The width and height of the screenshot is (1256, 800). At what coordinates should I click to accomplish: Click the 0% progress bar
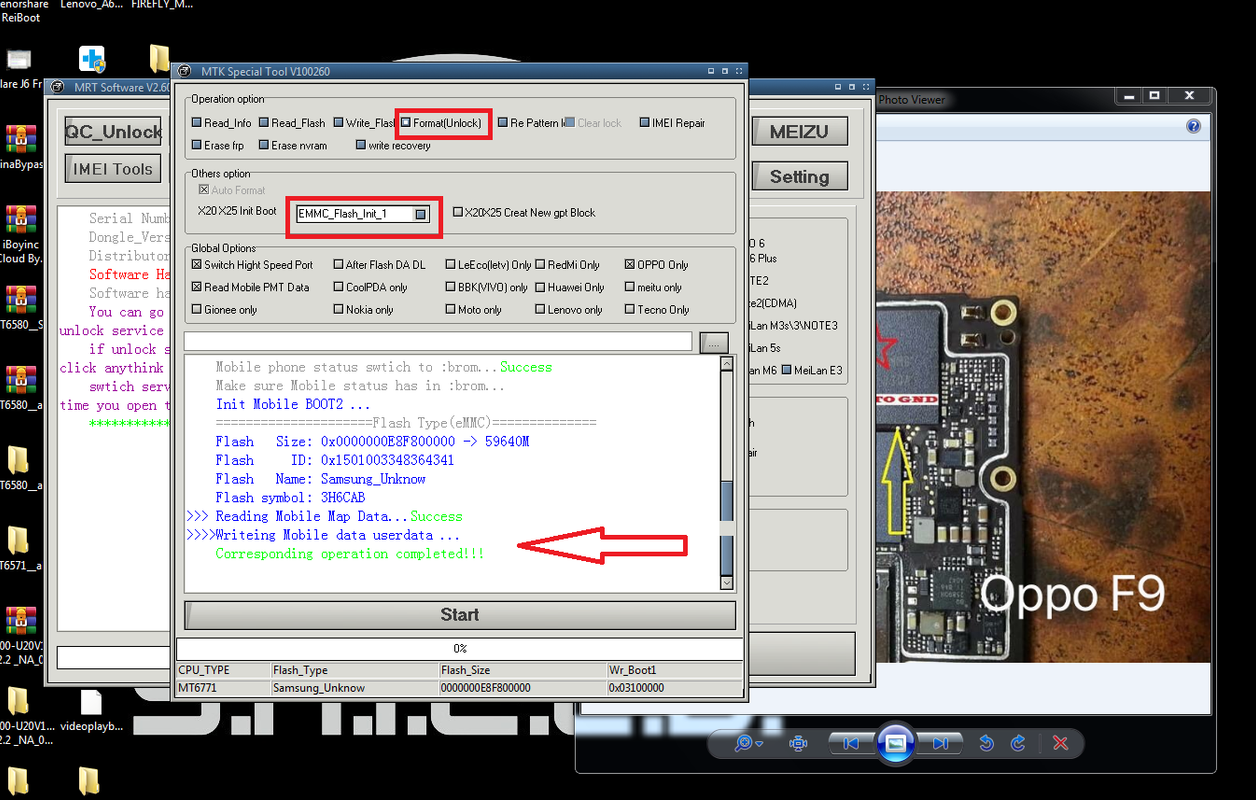(460, 648)
